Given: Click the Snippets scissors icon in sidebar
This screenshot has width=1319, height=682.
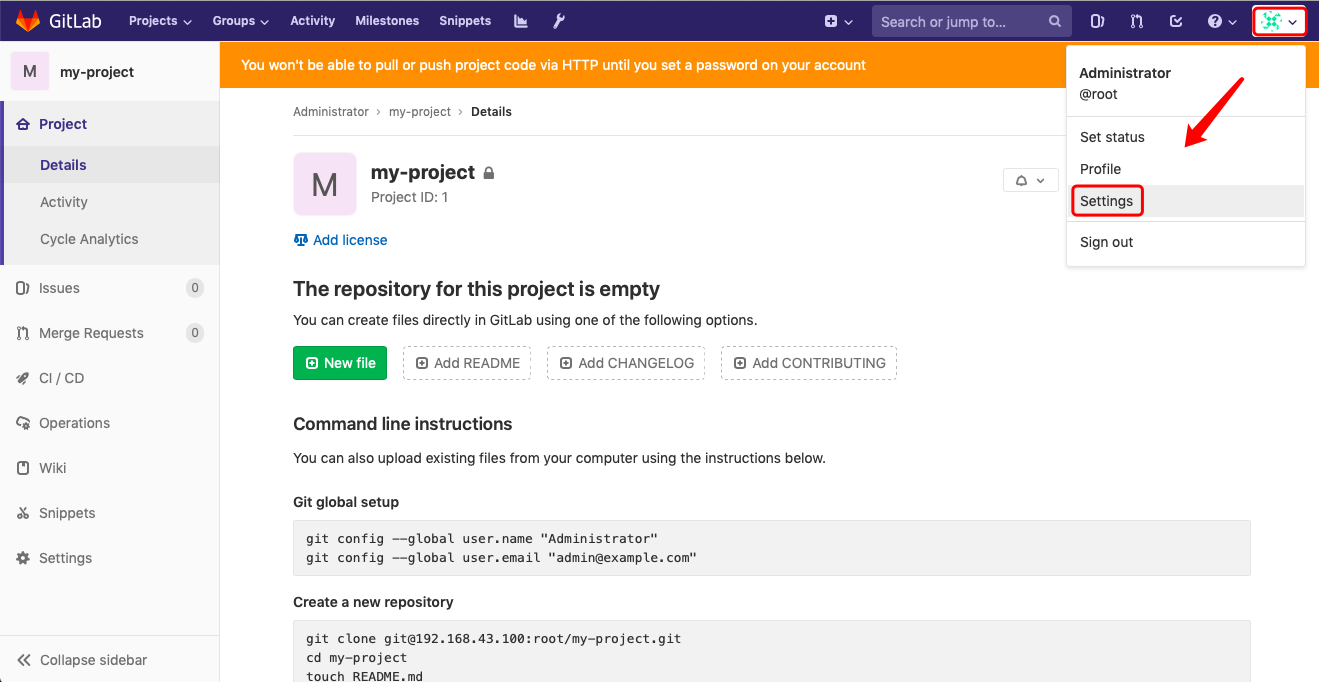Looking at the screenshot, I should click(23, 513).
